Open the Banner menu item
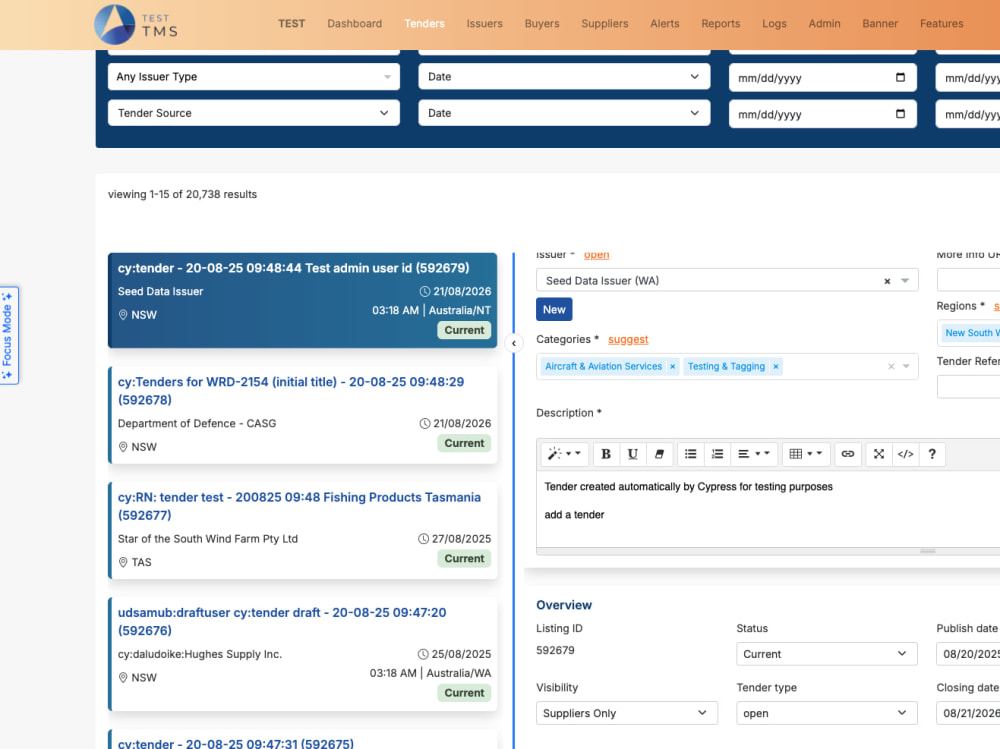This screenshot has width=1000, height=749. (880, 24)
